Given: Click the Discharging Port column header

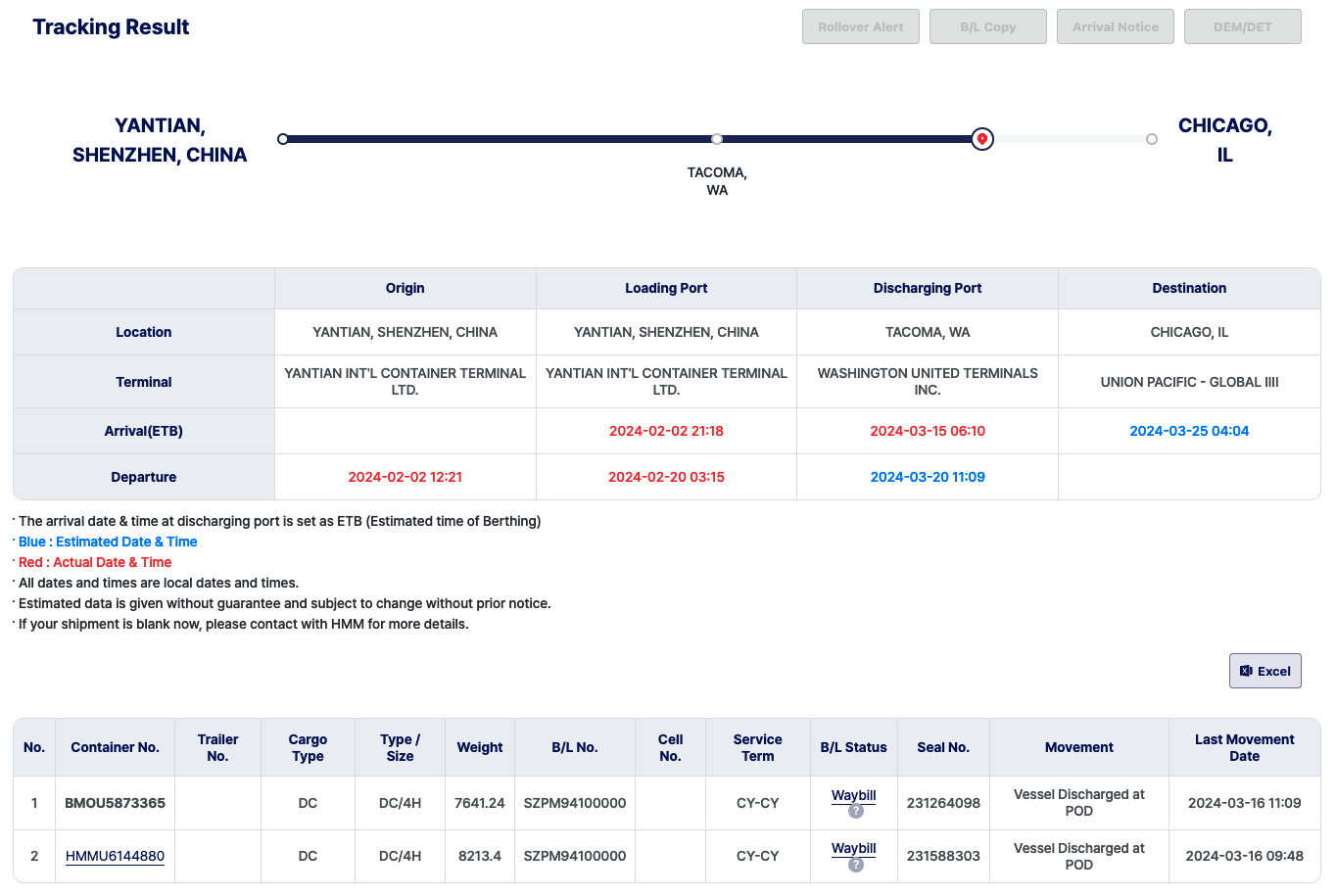Looking at the screenshot, I should (x=927, y=288).
